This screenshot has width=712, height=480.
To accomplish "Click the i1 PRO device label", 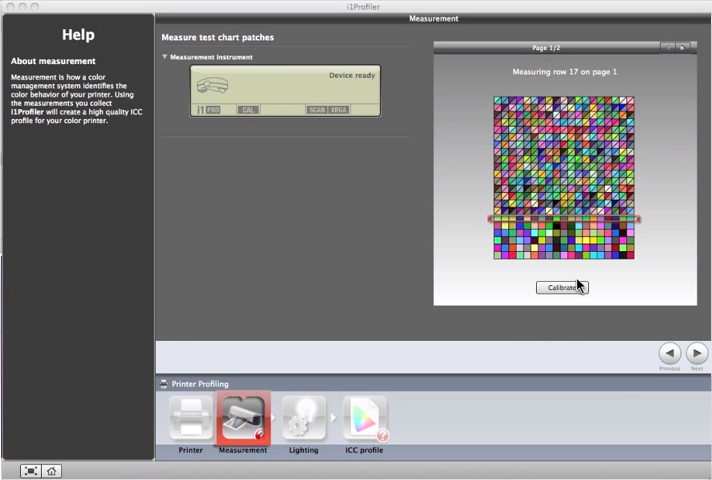I will tap(208, 109).
